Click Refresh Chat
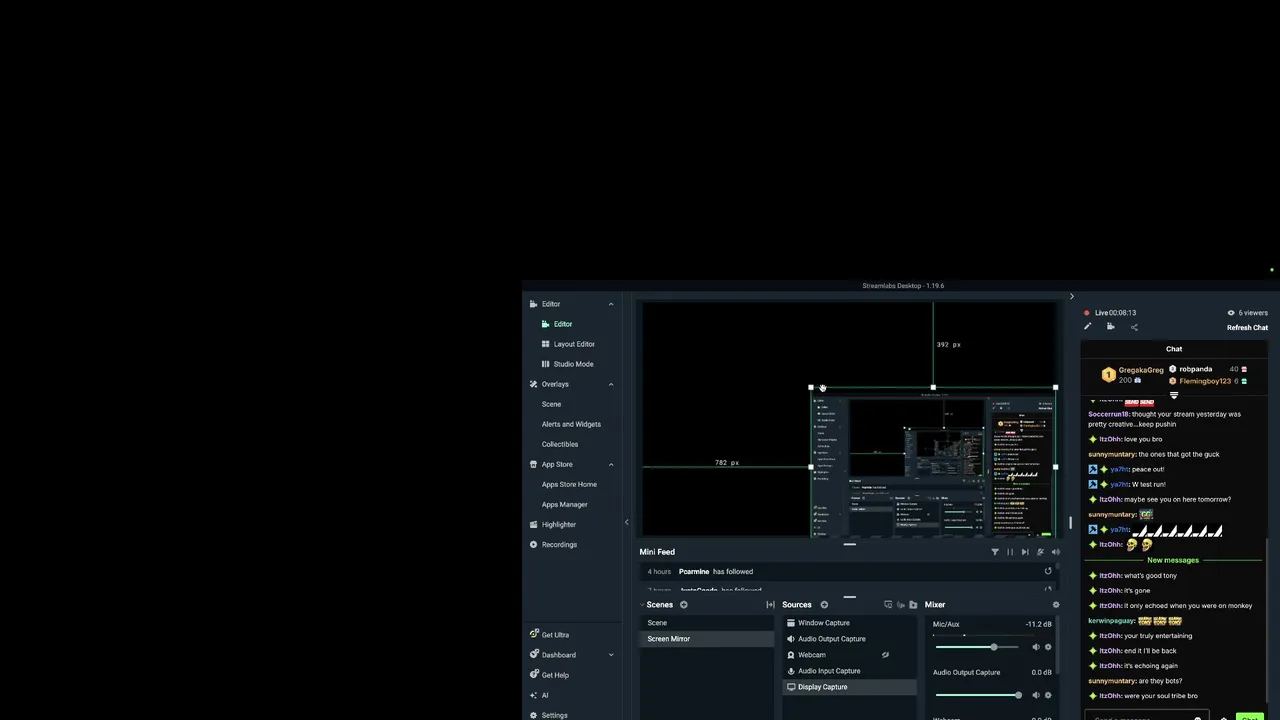This screenshot has width=1280, height=720. coord(1247,328)
